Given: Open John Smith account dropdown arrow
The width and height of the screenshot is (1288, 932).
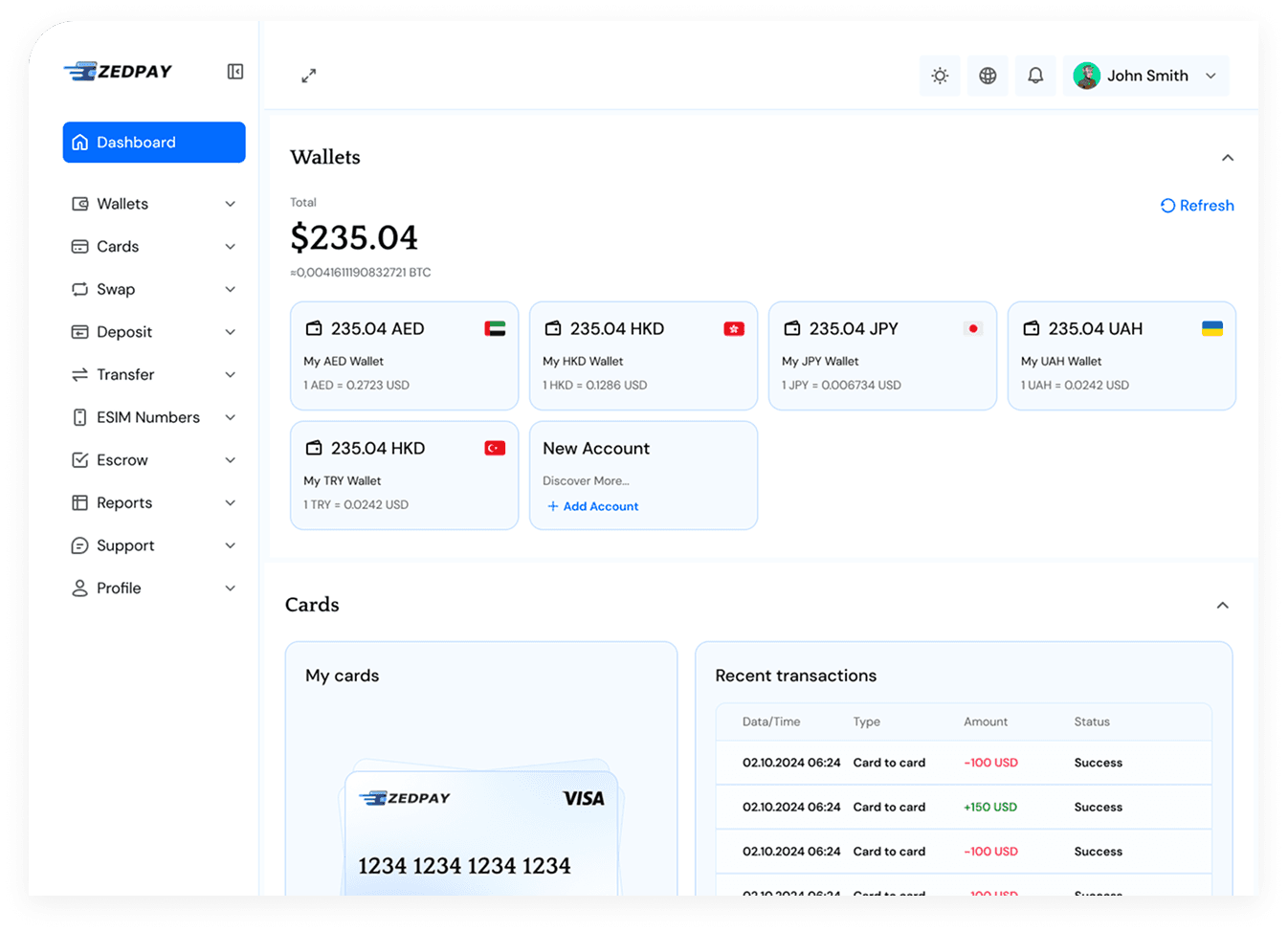Looking at the screenshot, I should point(1211,76).
